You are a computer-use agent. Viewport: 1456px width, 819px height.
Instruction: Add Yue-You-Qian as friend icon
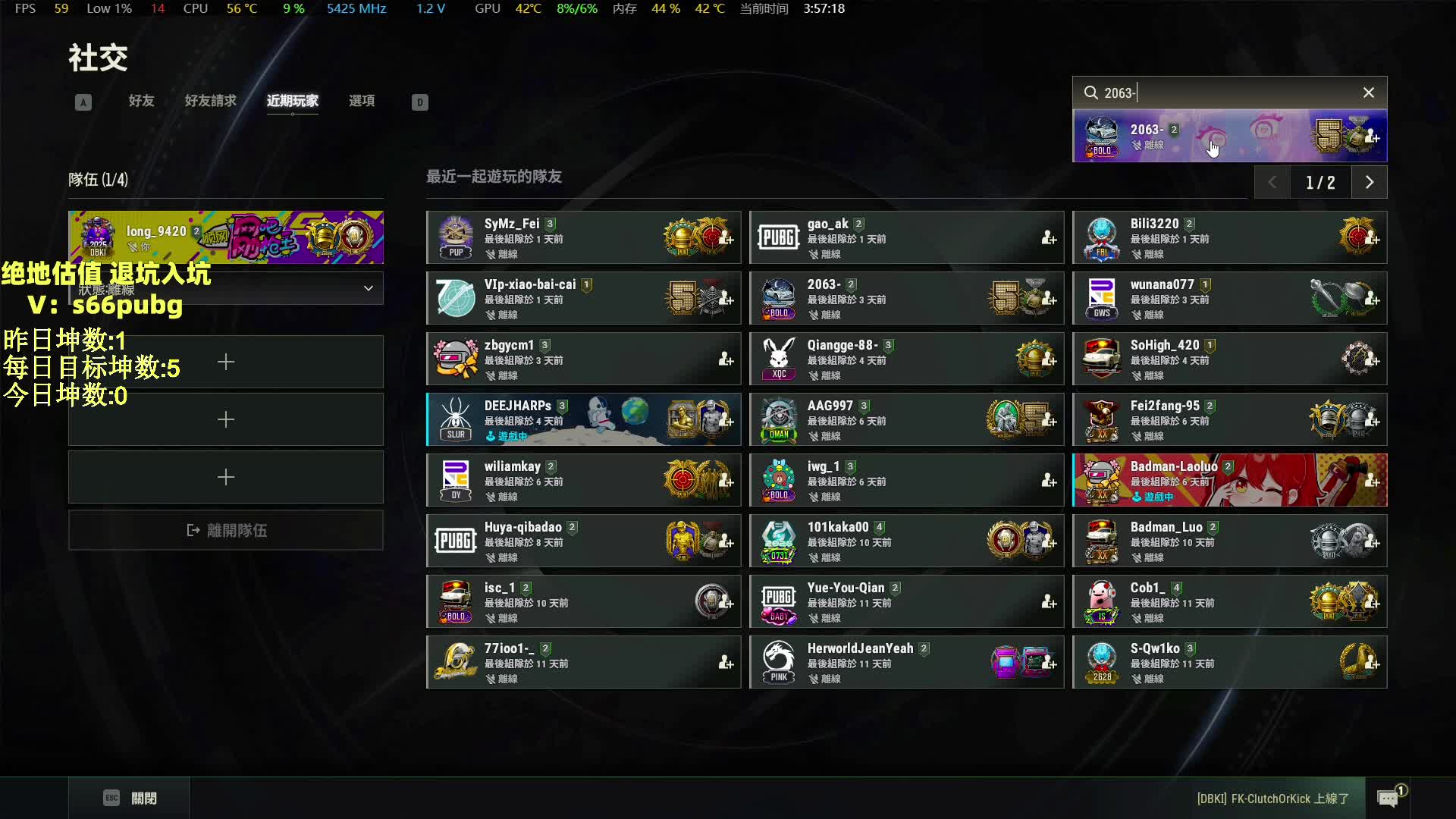click(x=1049, y=602)
